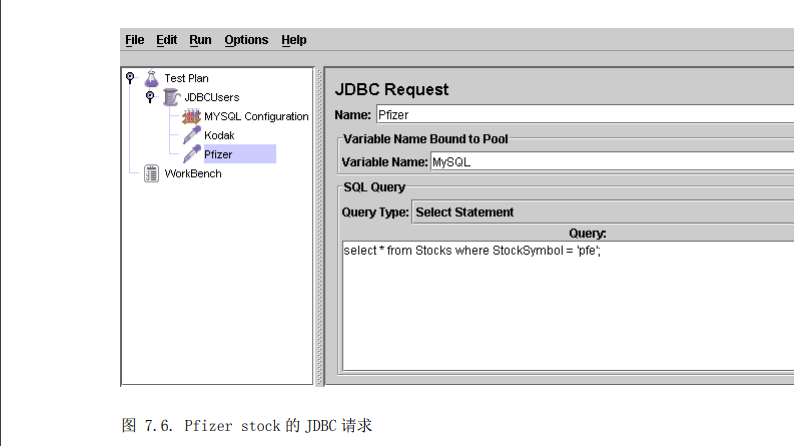Select Test Plan in the tree

186,78
